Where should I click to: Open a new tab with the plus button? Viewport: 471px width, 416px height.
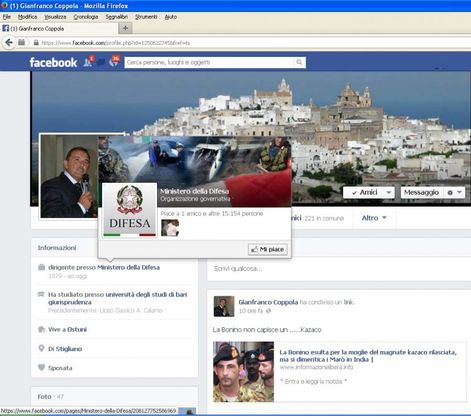[x=125, y=28]
